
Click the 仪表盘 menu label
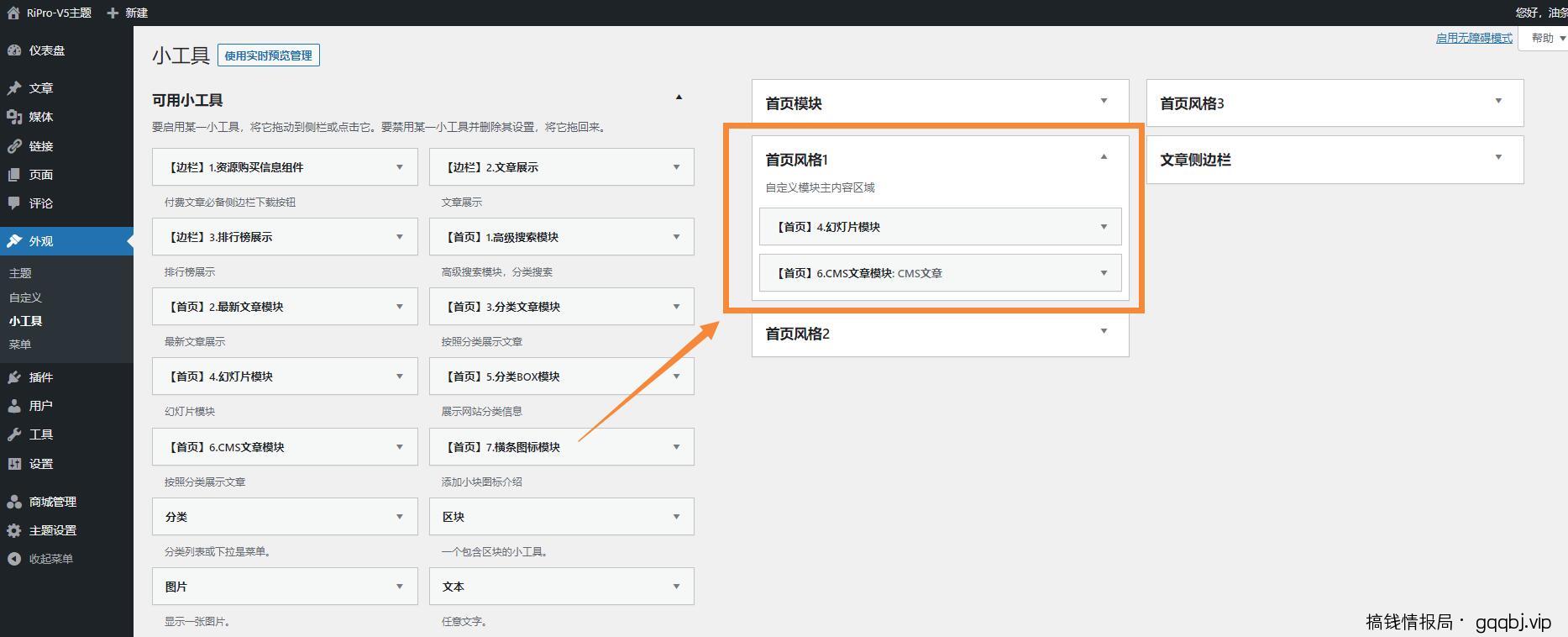(47, 50)
